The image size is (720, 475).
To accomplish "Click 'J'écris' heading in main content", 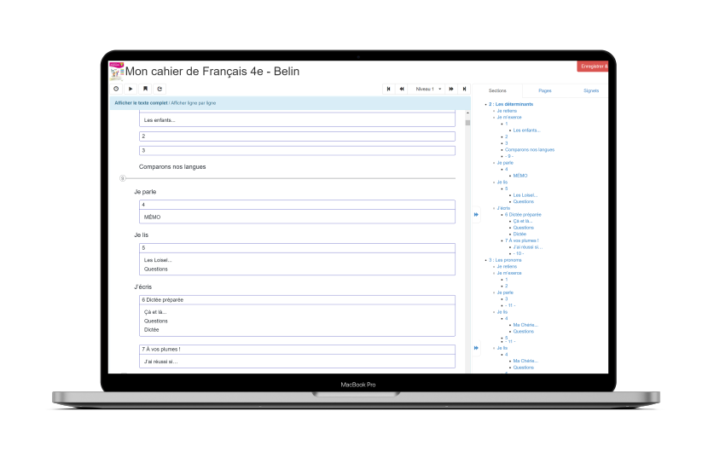I will 143,287.
